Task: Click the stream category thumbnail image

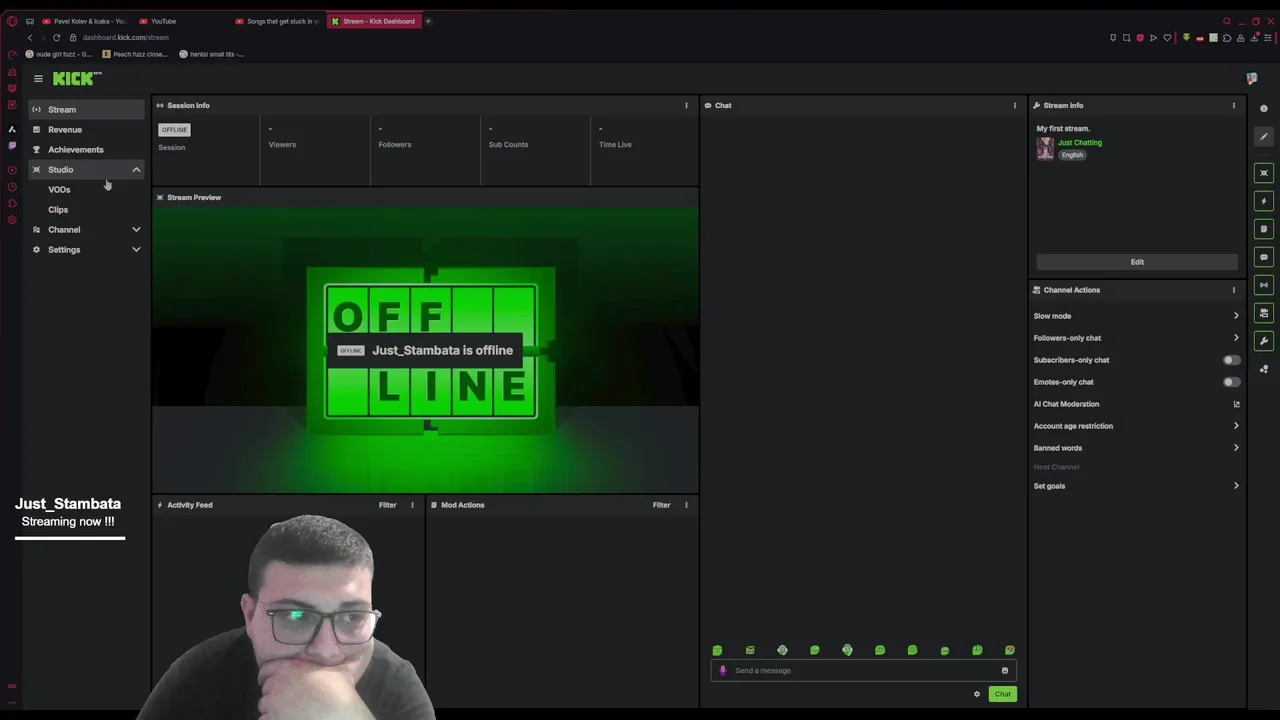Action: 1045,148
